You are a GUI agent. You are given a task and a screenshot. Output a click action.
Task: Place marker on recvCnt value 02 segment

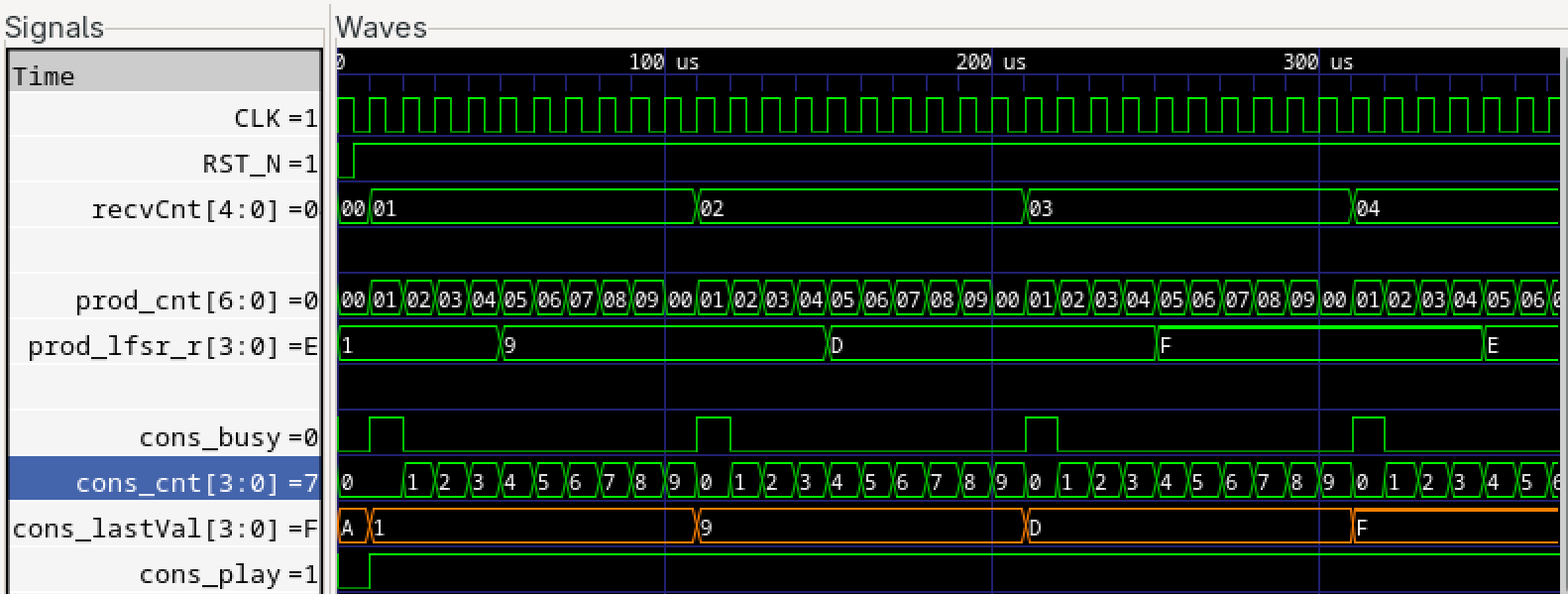click(x=858, y=208)
